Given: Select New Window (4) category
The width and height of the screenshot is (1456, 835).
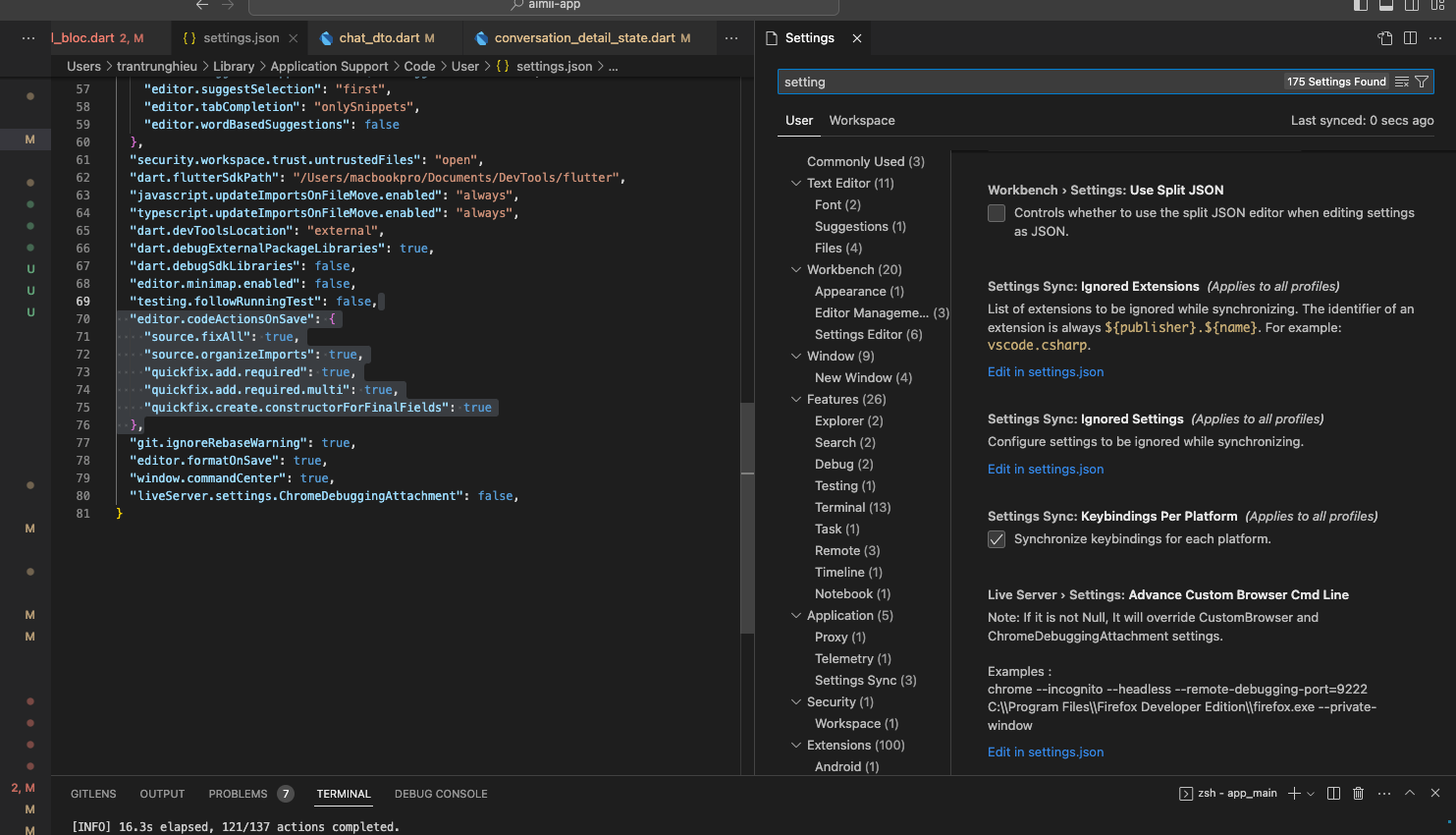Looking at the screenshot, I should [863, 377].
